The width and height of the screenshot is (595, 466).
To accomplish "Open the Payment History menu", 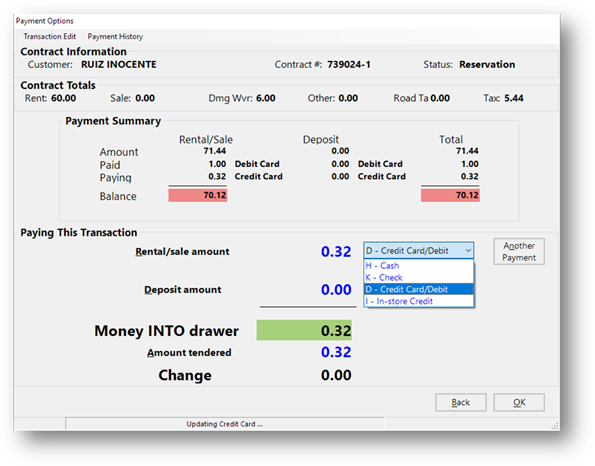I will pos(115,36).
